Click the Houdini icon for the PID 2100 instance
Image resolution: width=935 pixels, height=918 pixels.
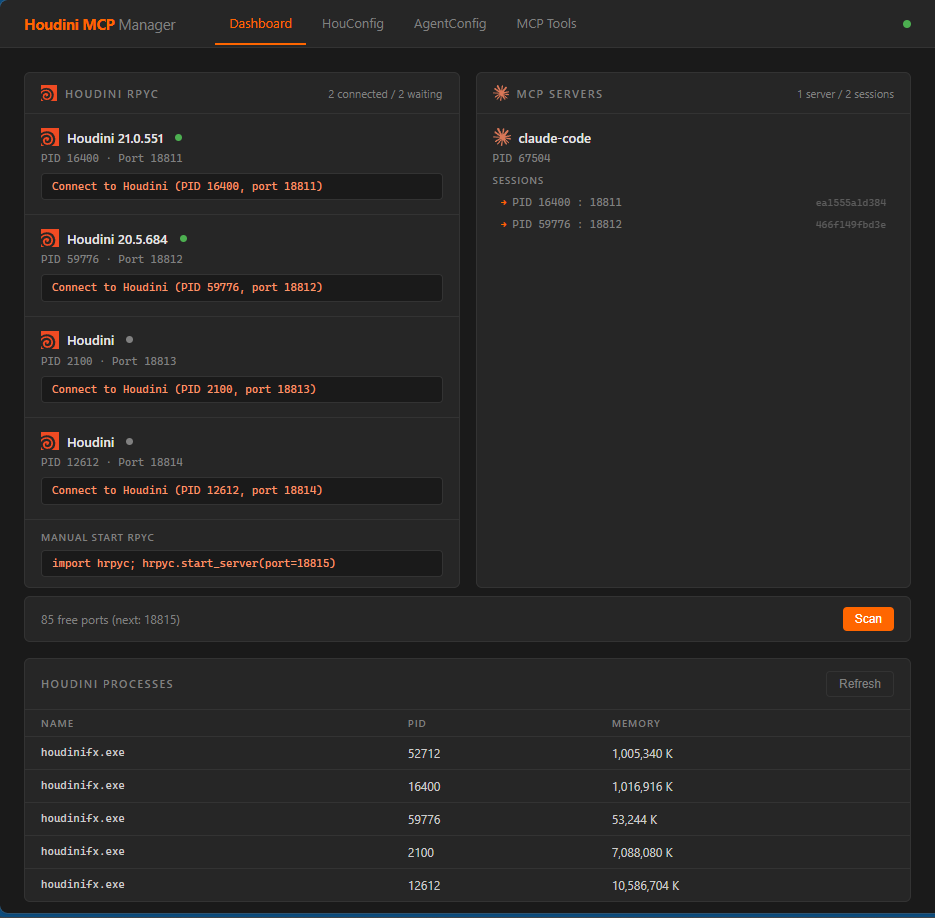pyautogui.click(x=49, y=340)
